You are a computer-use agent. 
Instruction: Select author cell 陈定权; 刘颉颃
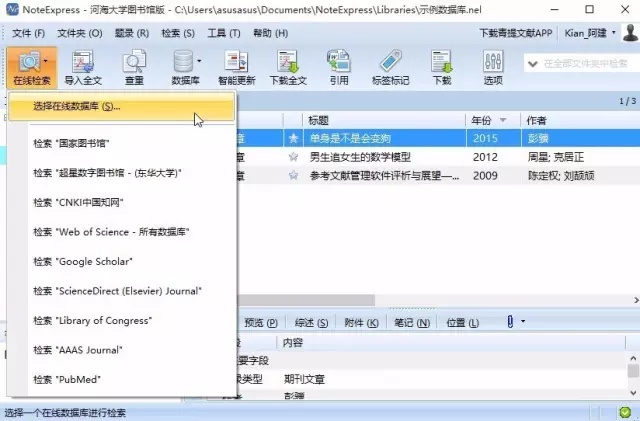point(561,176)
